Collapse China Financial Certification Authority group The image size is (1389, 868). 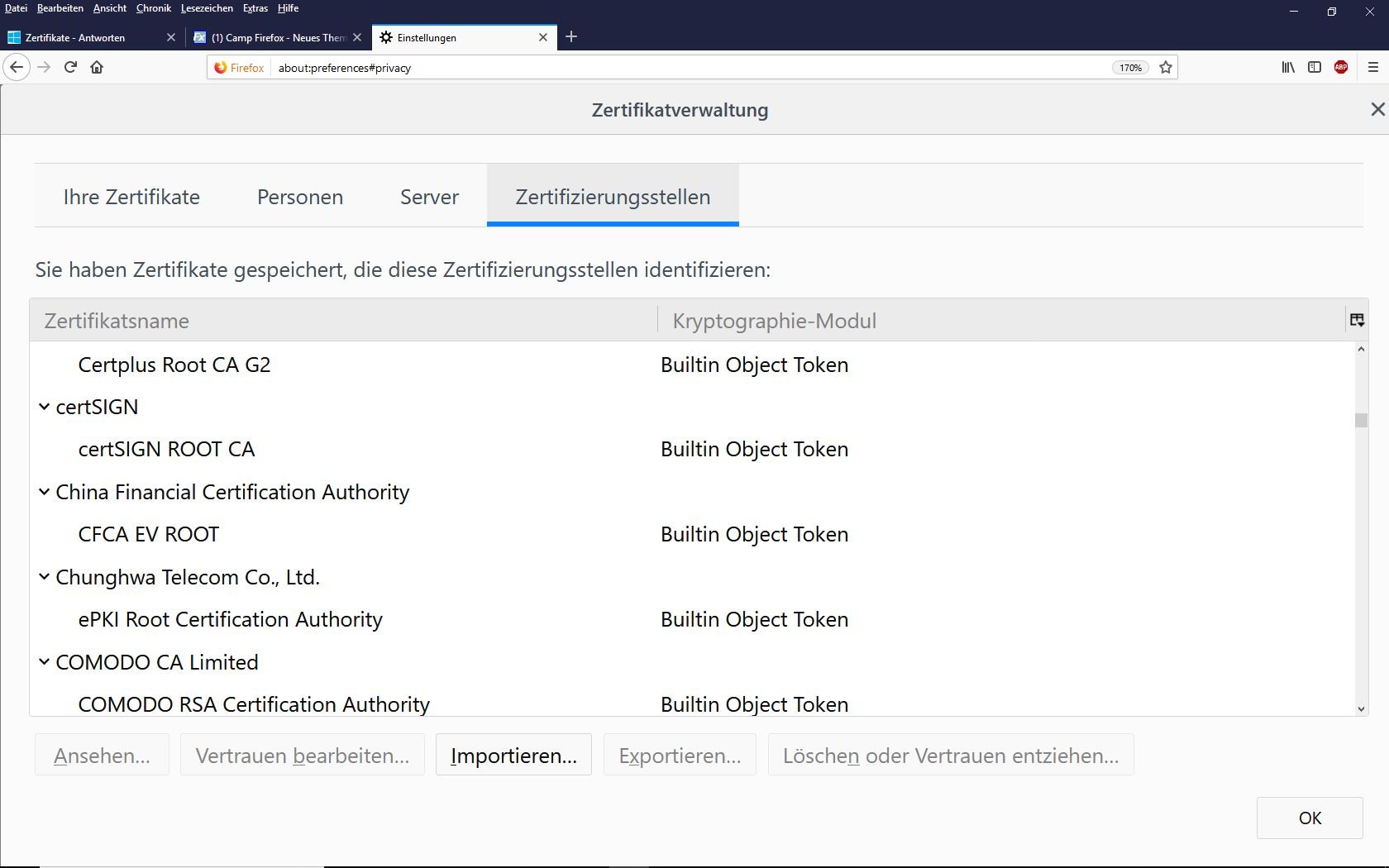45,492
